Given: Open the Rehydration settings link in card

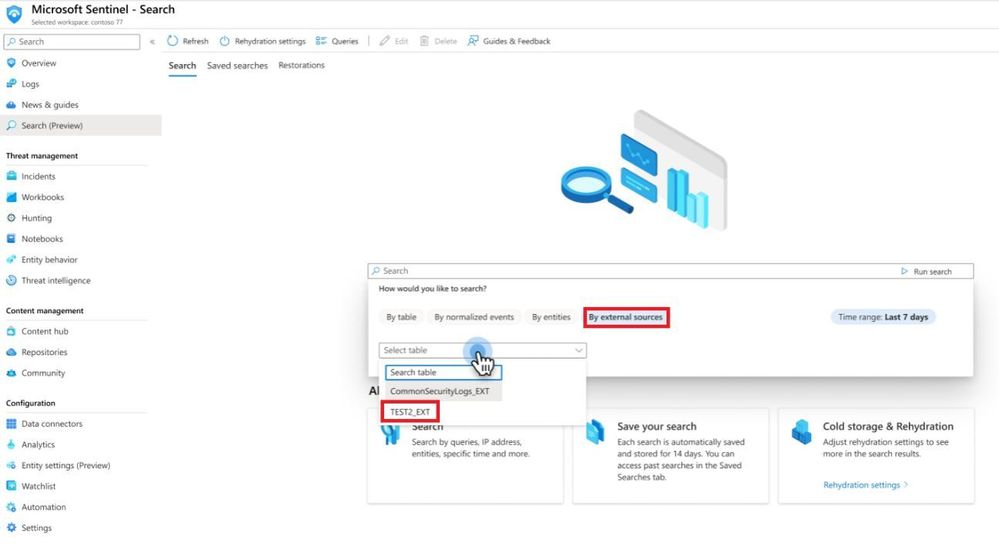Looking at the screenshot, I should [x=865, y=485].
